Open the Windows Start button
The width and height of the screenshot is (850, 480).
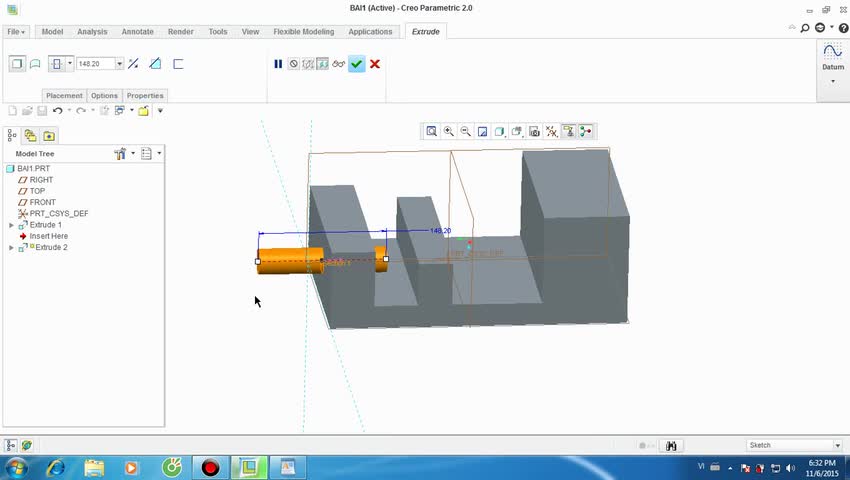[16, 467]
